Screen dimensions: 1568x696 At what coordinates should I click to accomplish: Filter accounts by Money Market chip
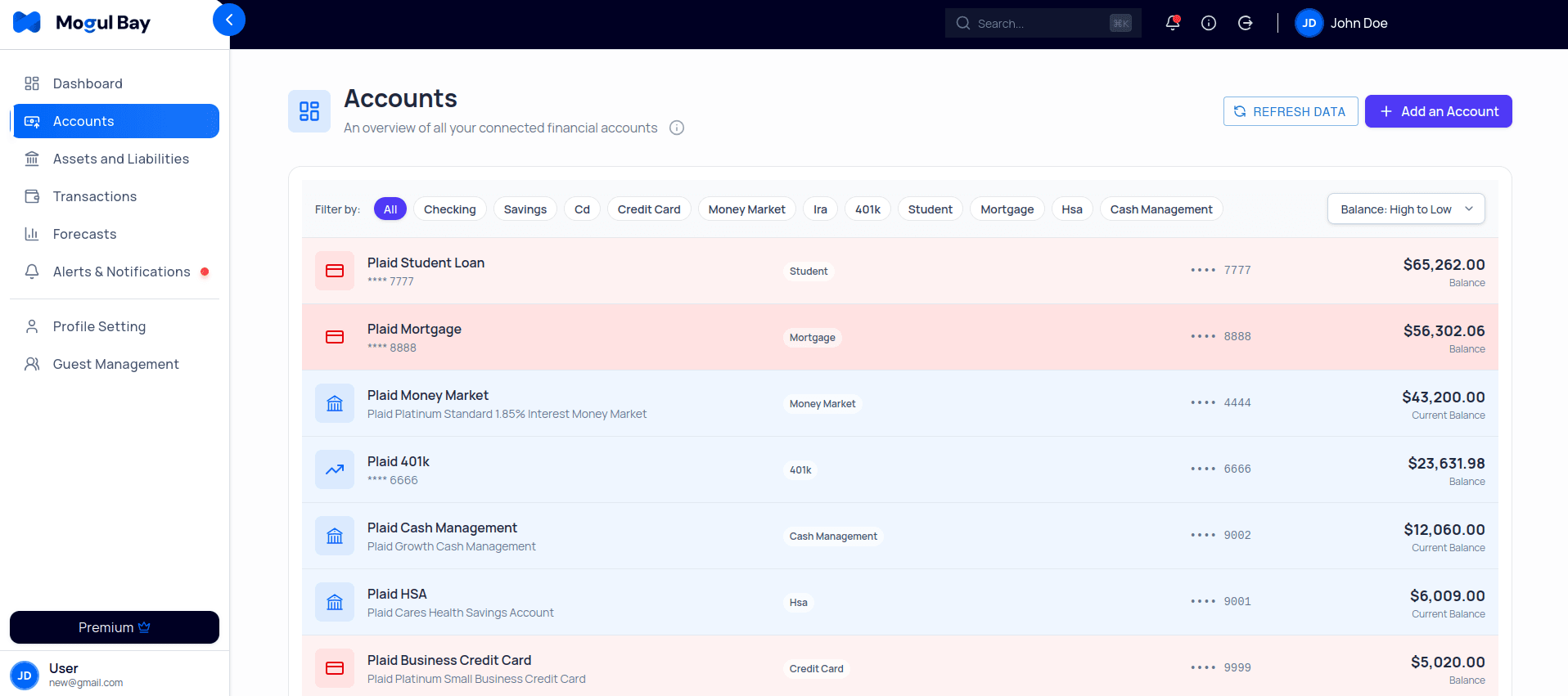[x=747, y=209]
